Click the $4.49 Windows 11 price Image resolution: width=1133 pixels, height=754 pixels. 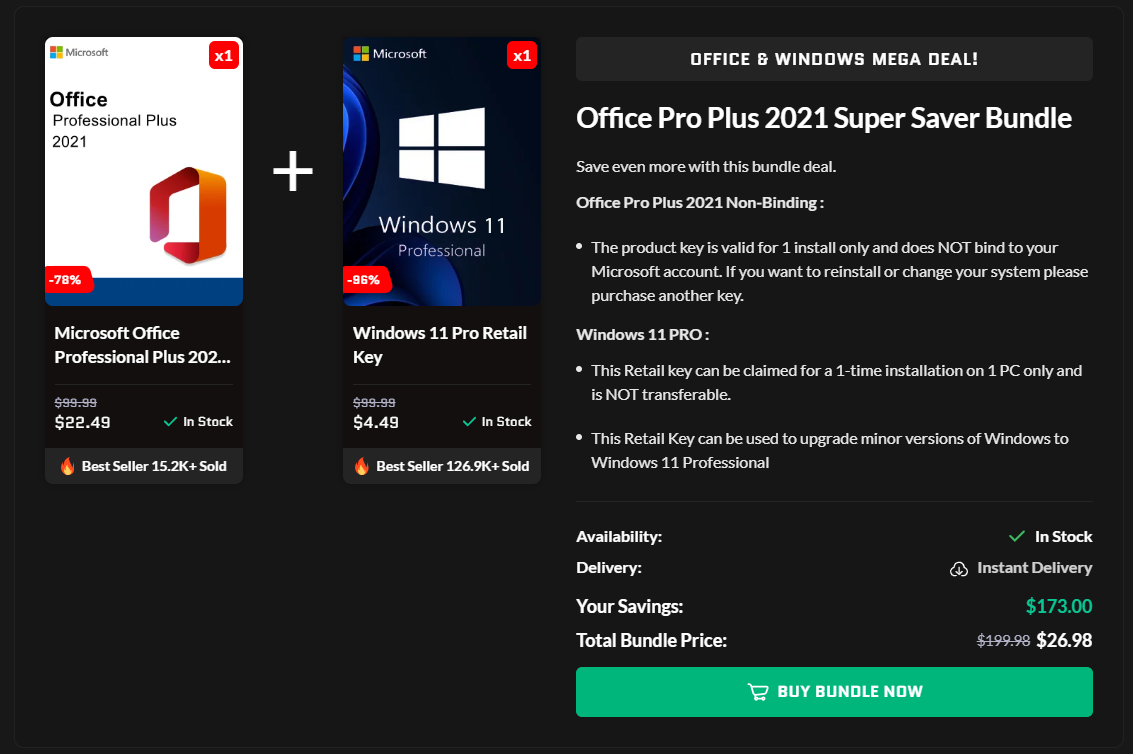click(376, 422)
